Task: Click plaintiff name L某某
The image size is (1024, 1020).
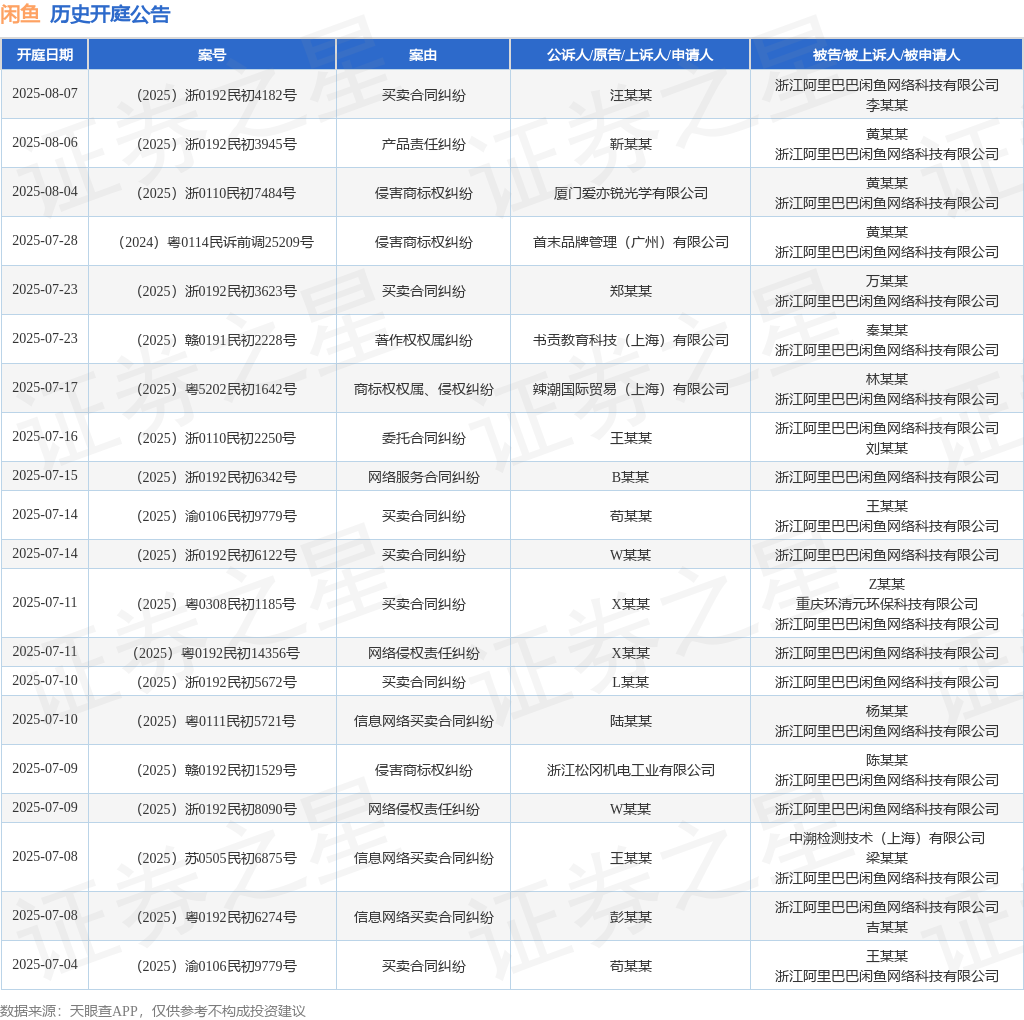Action: [630, 682]
